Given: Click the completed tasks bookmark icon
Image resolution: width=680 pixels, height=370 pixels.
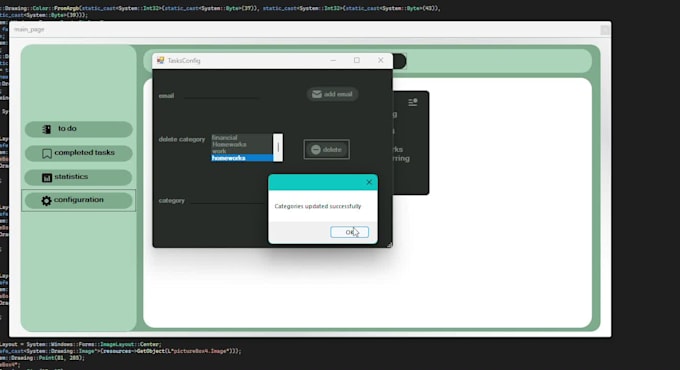Looking at the screenshot, I should coord(47,154).
